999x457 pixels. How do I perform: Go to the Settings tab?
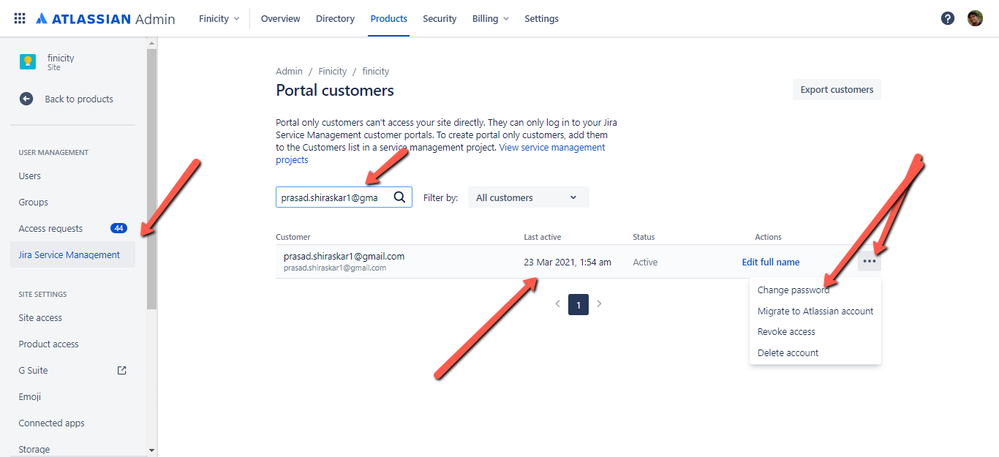(x=542, y=18)
